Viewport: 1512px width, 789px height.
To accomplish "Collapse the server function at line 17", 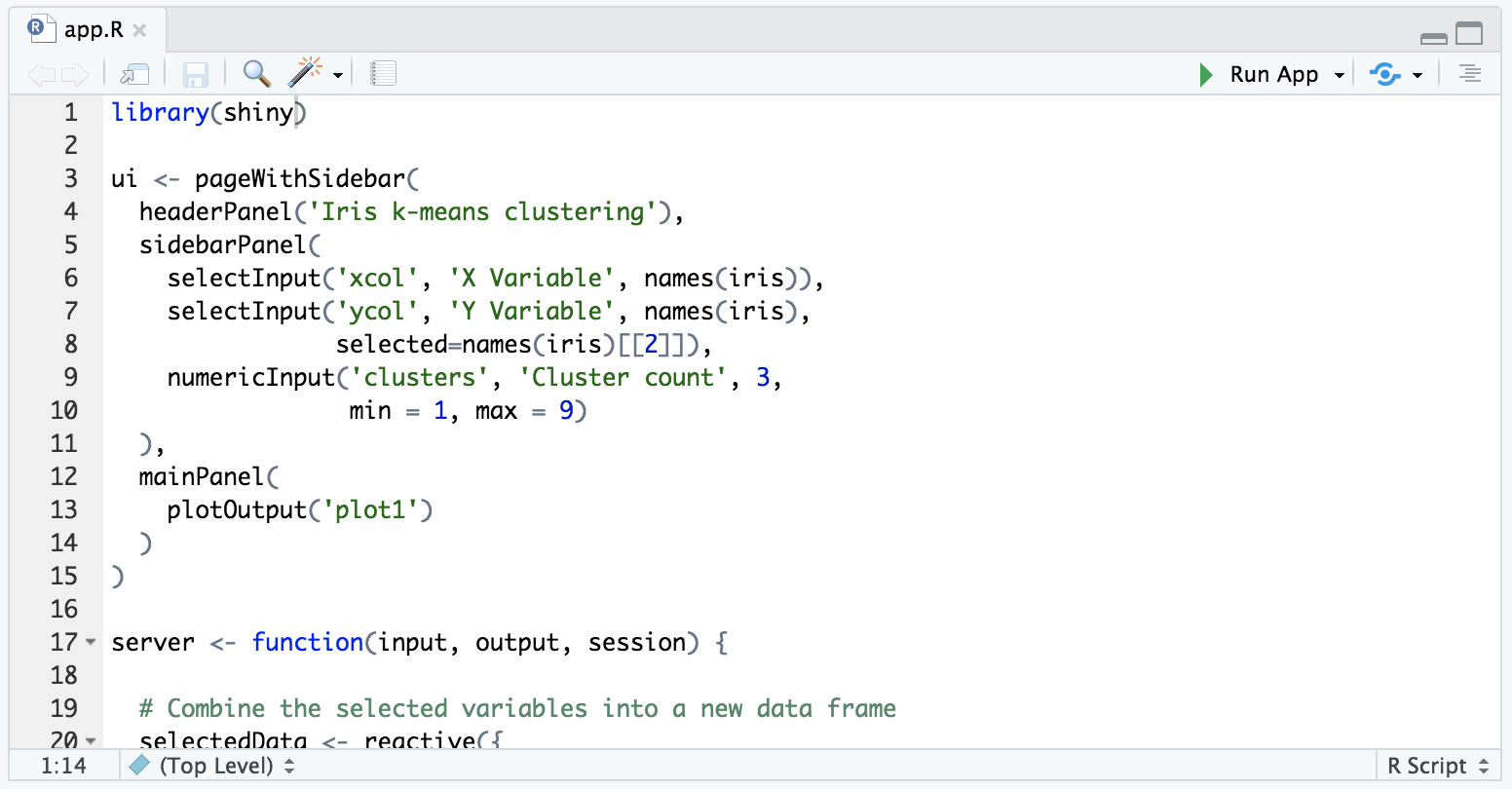I will point(92,643).
